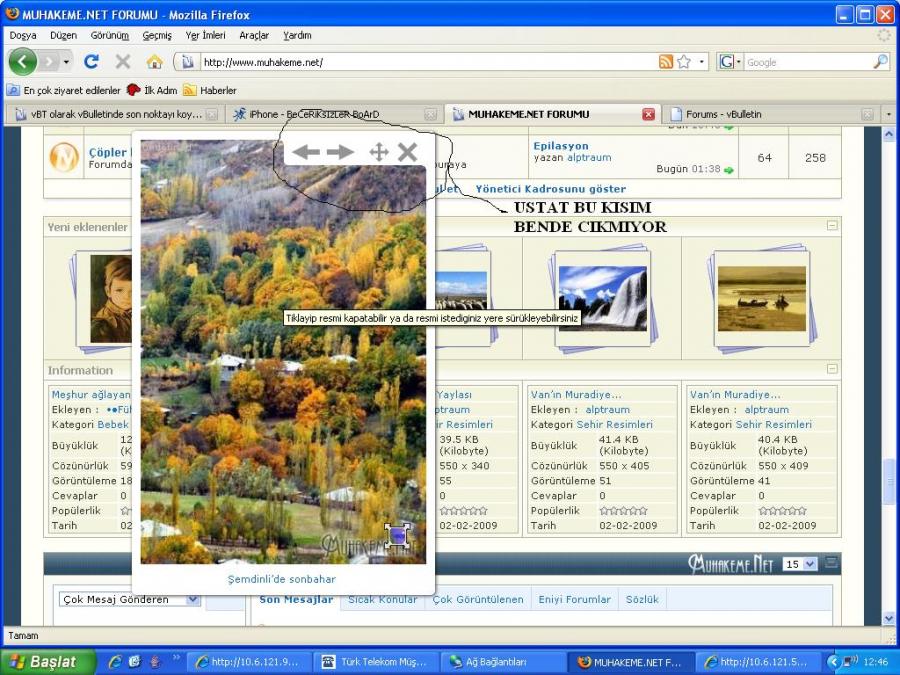This screenshot has width=900, height=675.
Task: Open the network icon in system tray
Action: coord(850,661)
